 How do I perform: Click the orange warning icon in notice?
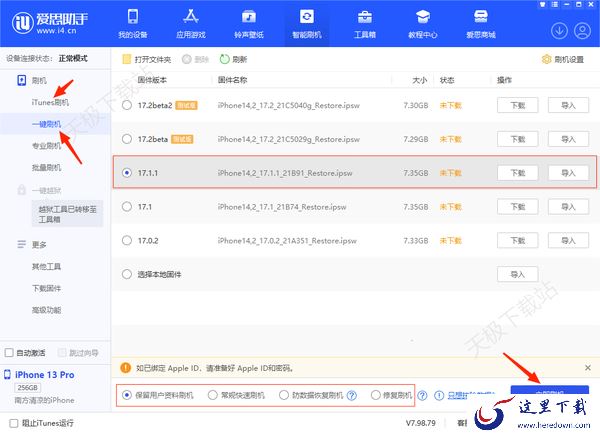coord(125,368)
